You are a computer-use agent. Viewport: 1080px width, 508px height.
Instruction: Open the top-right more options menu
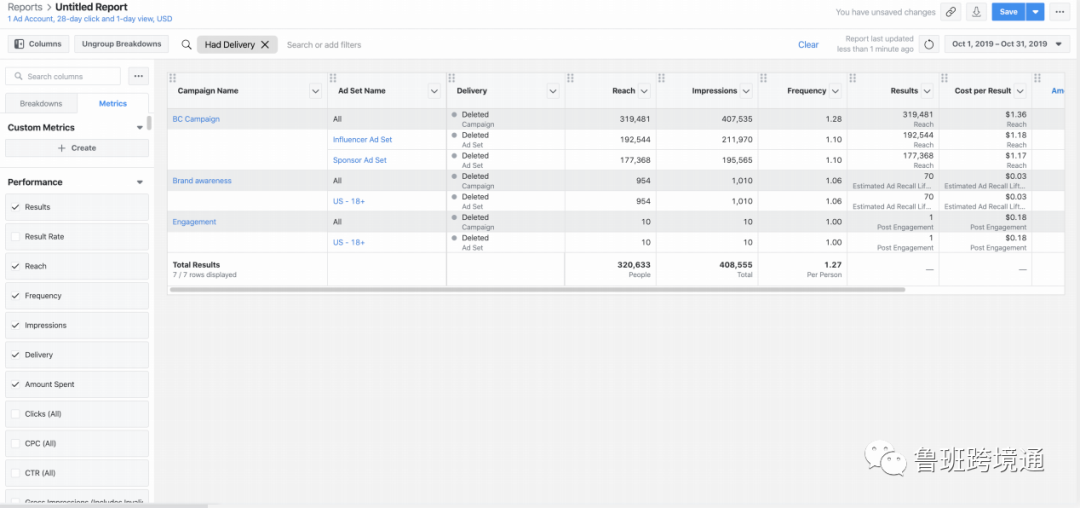click(1059, 12)
